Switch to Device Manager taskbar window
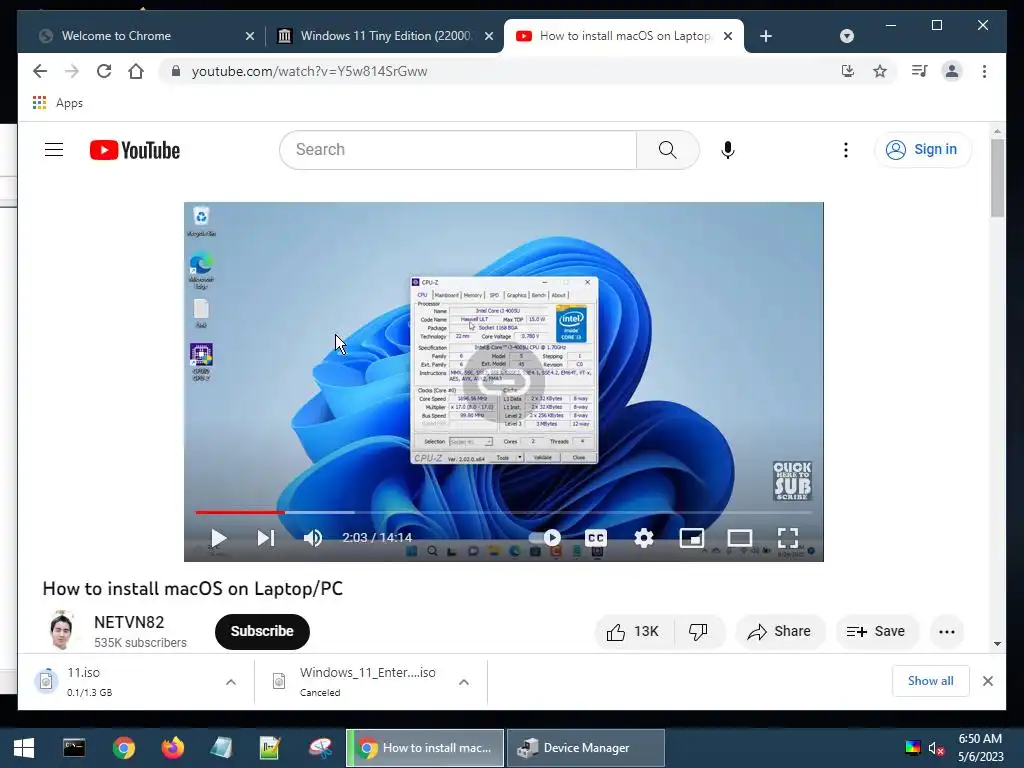Image resolution: width=1024 pixels, height=768 pixels. [586, 748]
